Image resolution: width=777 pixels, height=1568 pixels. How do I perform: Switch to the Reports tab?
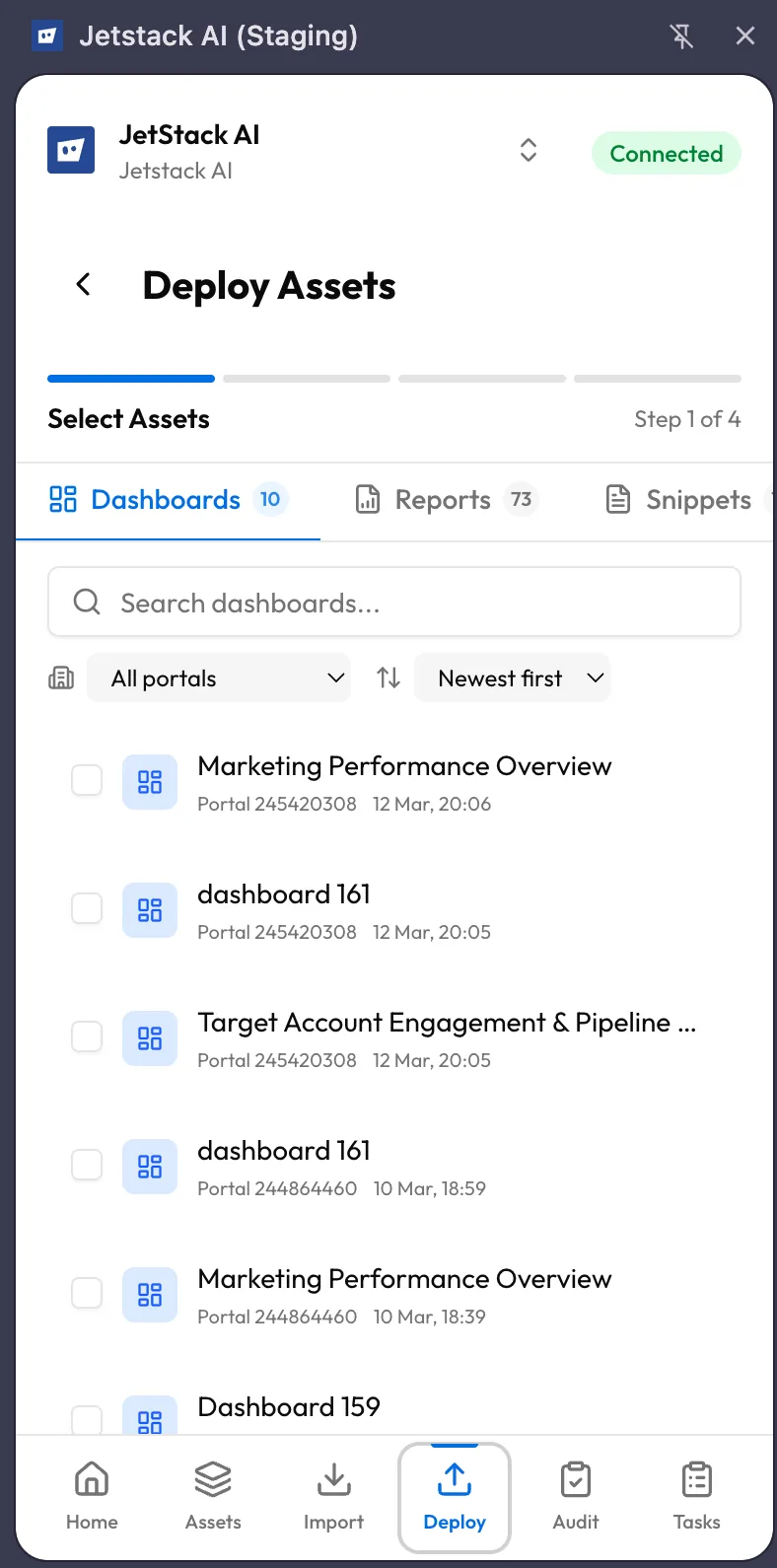[x=444, y=500]
